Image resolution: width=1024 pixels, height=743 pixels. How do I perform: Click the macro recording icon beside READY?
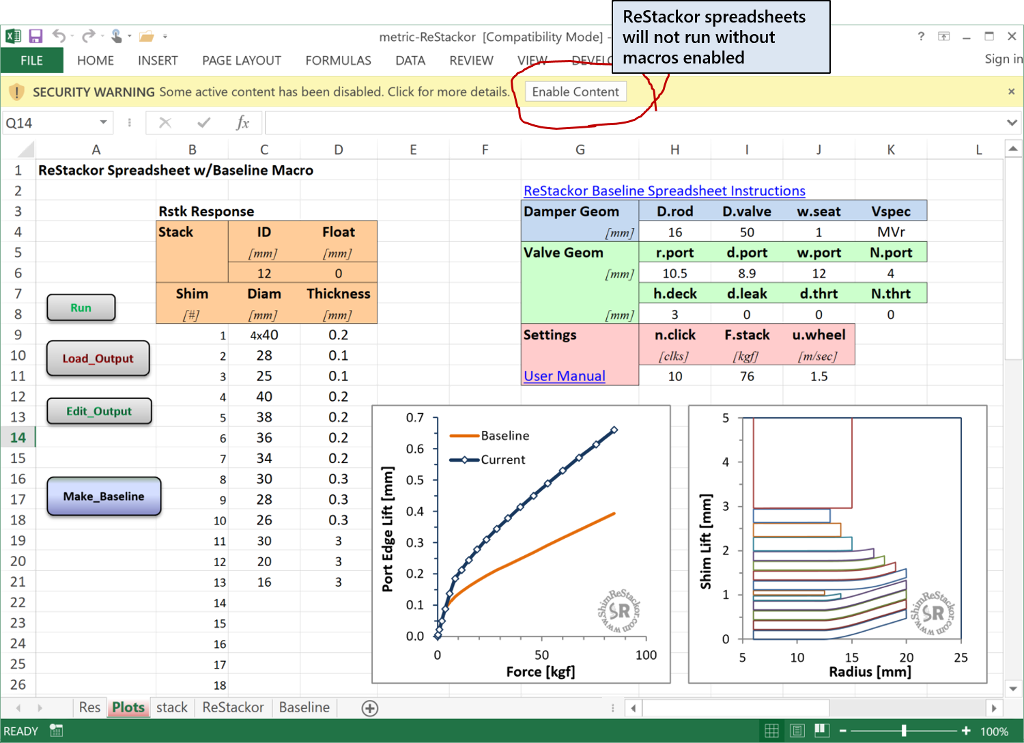click(56, 731)
